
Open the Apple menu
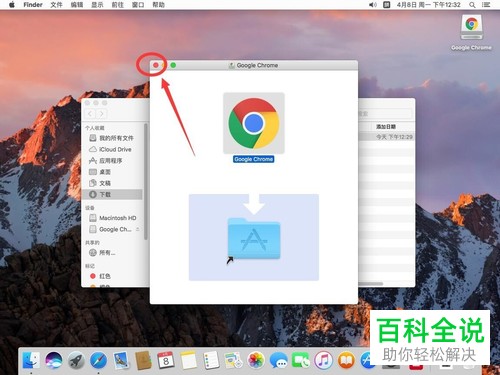(x=12, y=5)
